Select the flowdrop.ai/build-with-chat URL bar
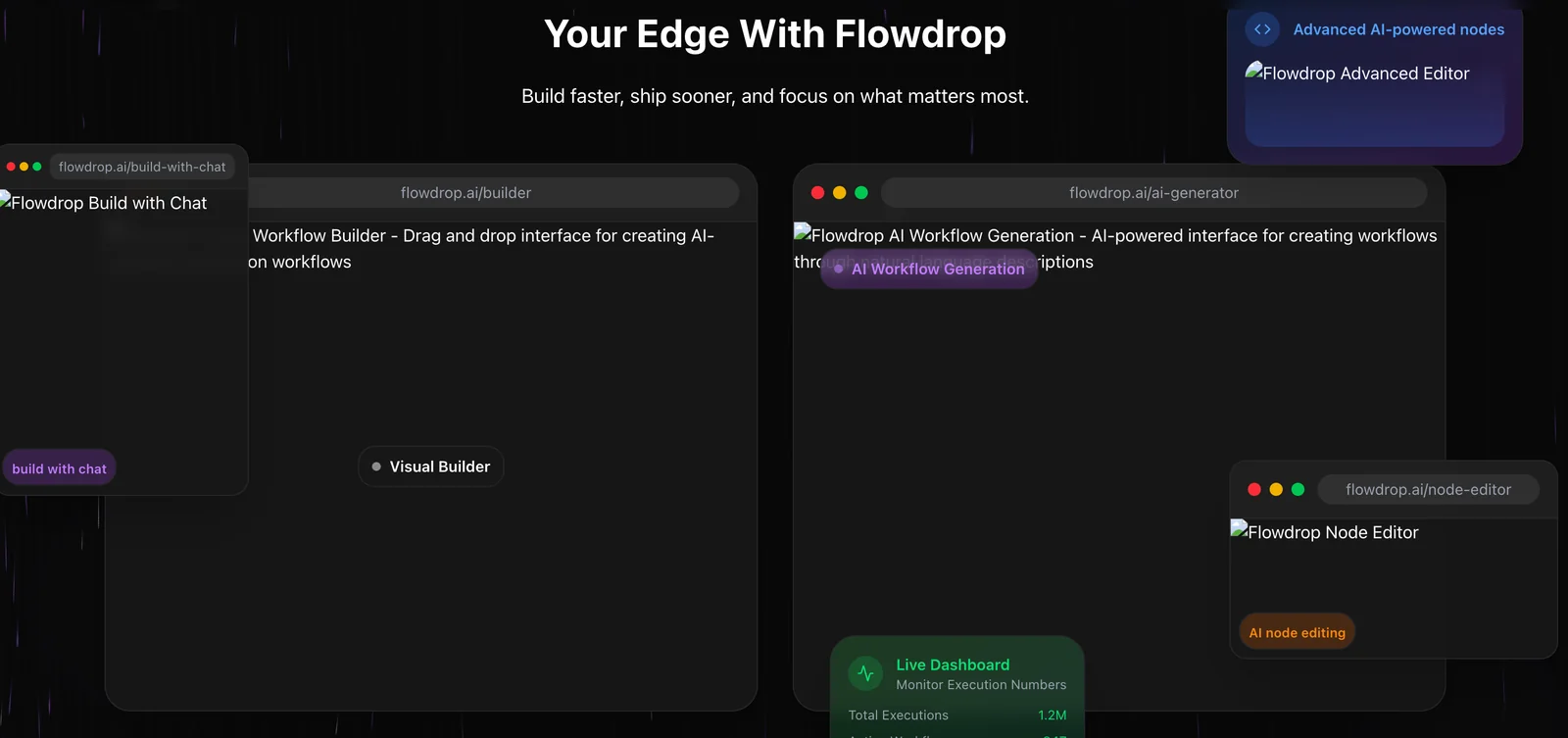Image resolution: width=1568 pixels, height=738 pixels. pyautogui.click(x=142, y=167)
